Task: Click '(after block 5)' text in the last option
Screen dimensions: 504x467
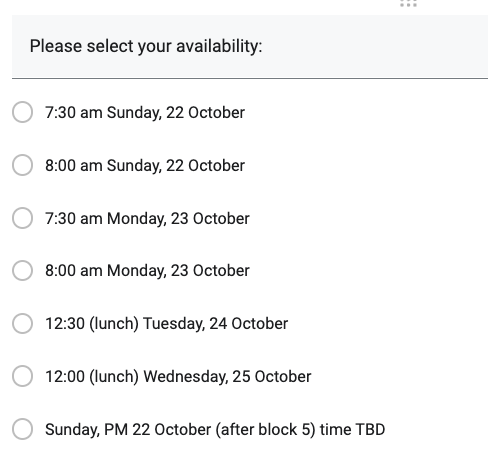Action: click(x=265, y=429)
